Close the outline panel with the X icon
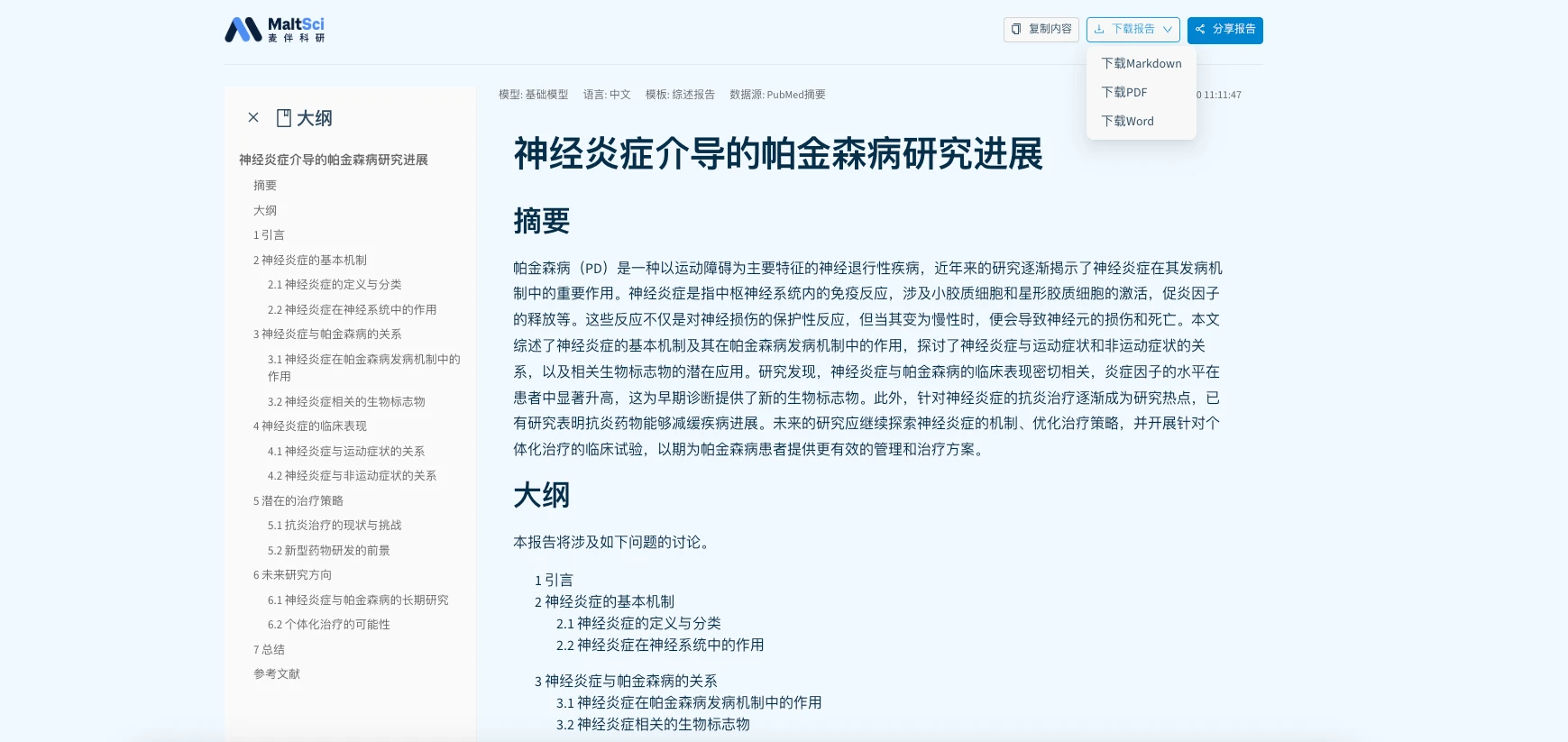1568x742 pixels. 253,117
